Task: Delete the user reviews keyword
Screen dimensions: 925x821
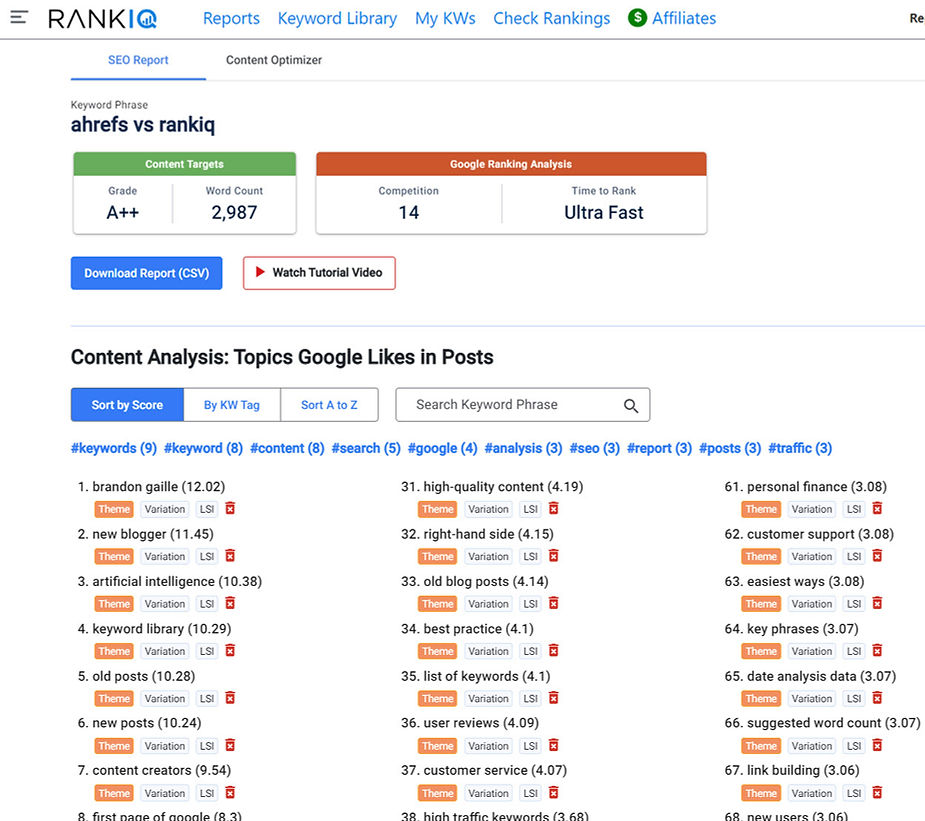Action: pos(553,745)
